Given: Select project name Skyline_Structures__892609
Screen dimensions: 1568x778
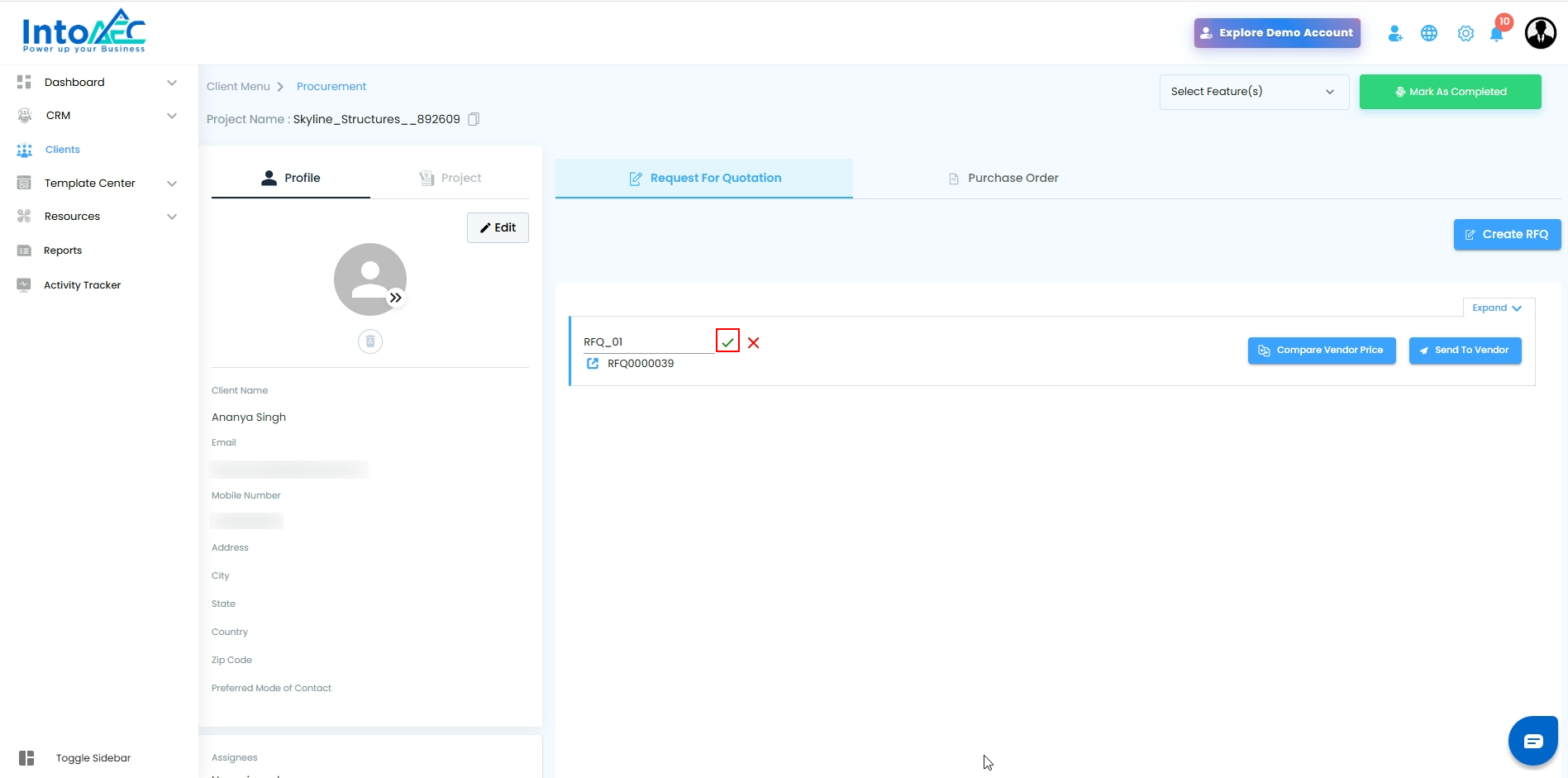Looking at the screenshot, I should pos(377,119).
